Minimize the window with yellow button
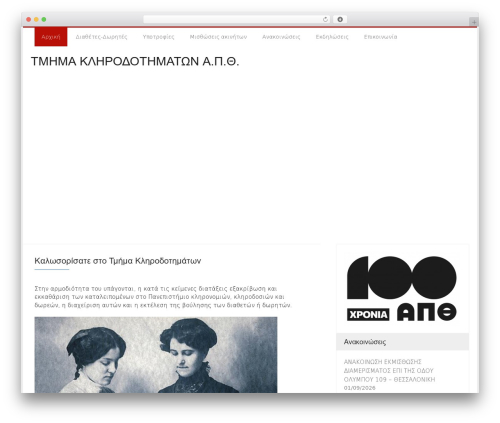 point(36,20)
